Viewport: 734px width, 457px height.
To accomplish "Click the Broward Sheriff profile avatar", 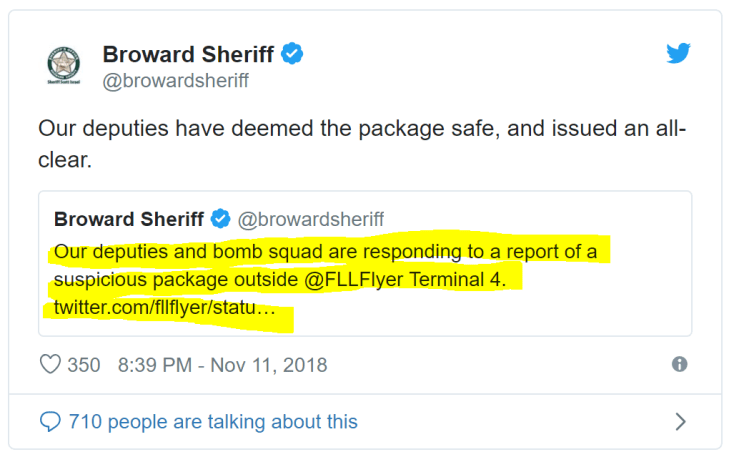I will click(x=65, y=66).
